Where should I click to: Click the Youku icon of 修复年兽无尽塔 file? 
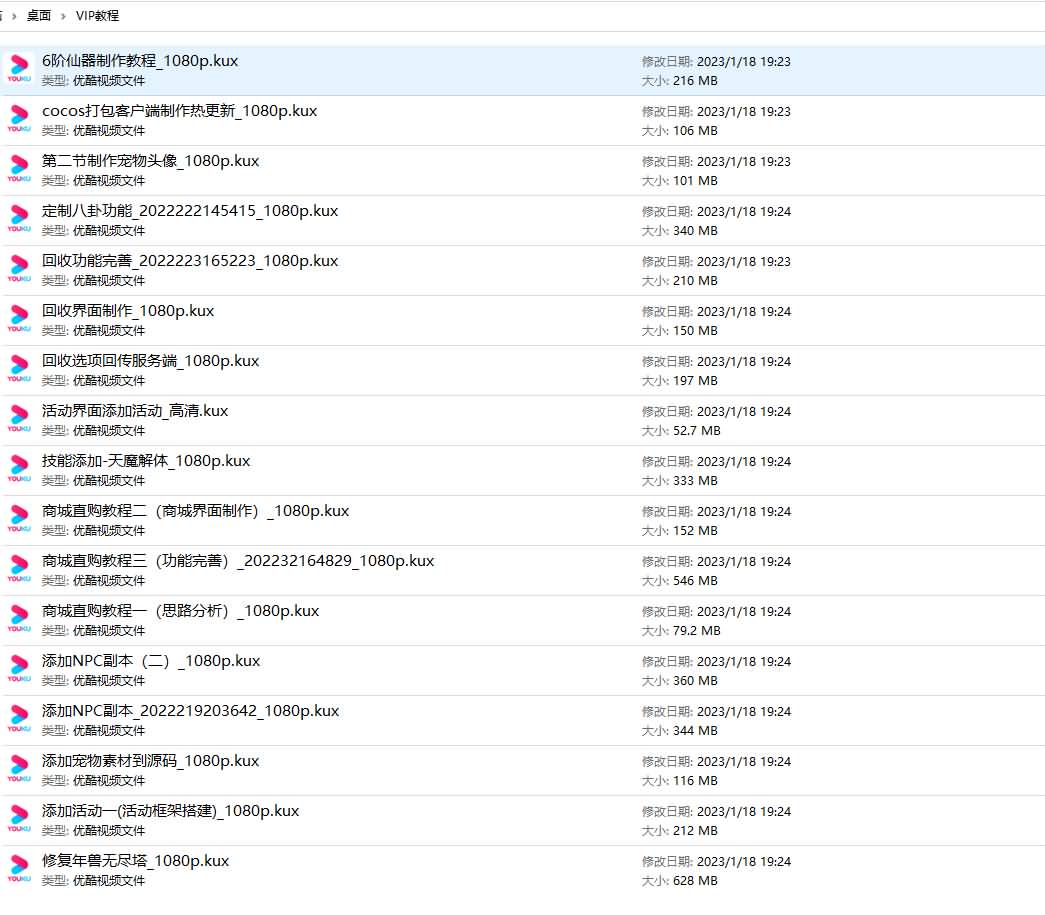[19, 869]
